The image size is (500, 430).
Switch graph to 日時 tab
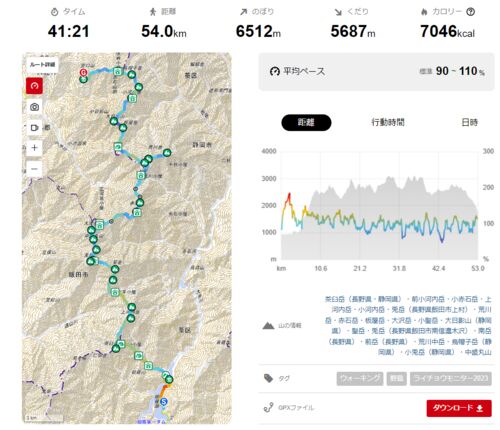point(469,122)
